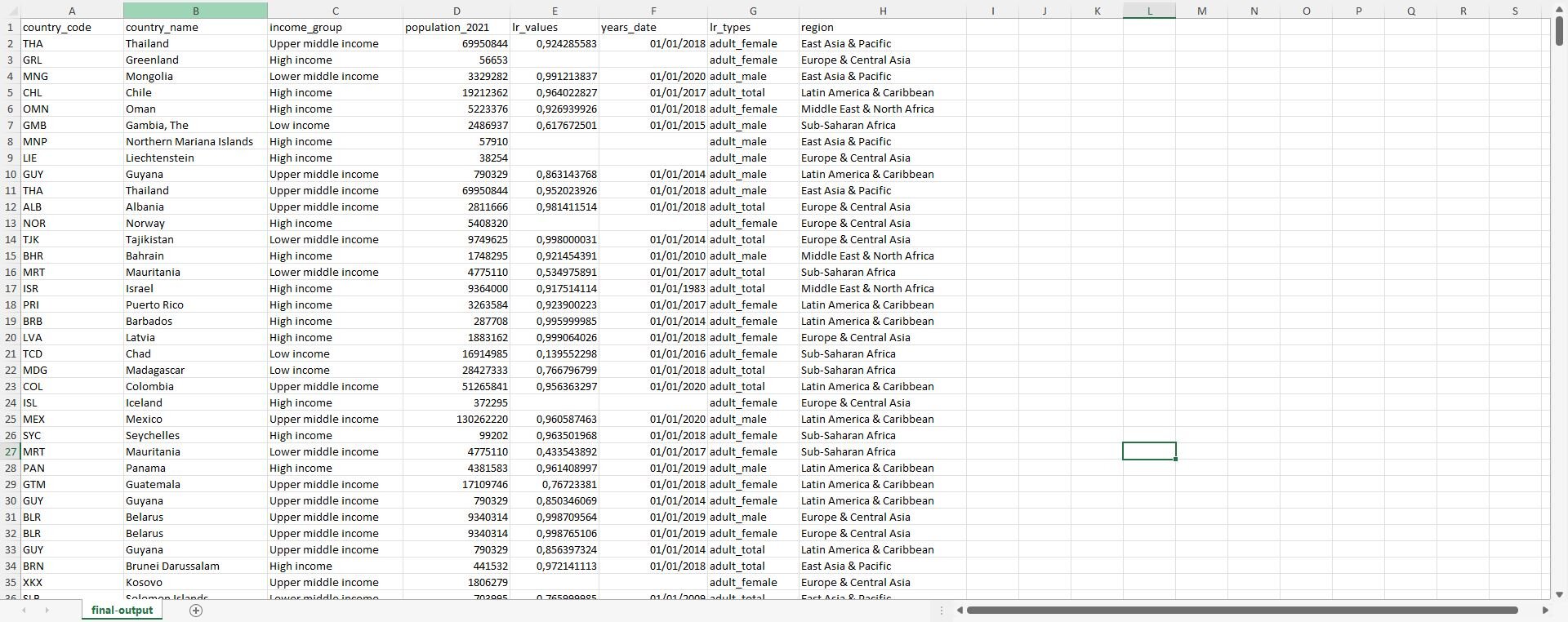Select cell with code TJK
This screenshot has height=622, width=1568.
[x=72, y=239]
